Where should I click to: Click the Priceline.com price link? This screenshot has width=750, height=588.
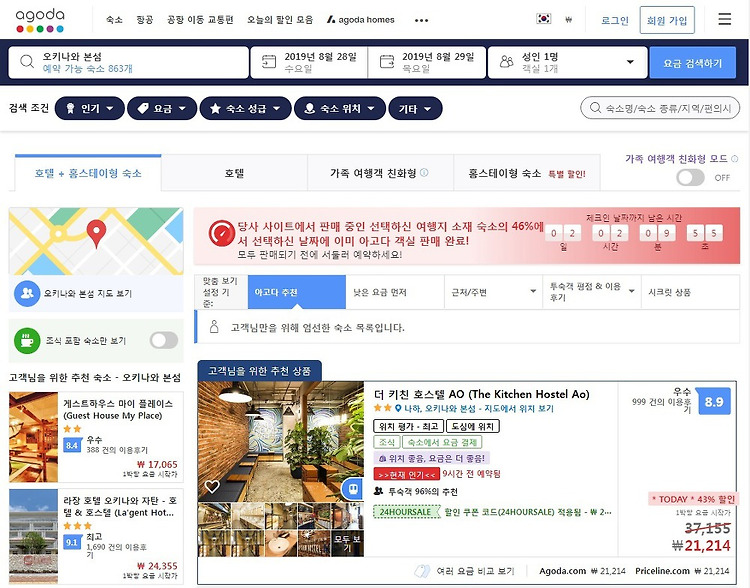(682, 571)
